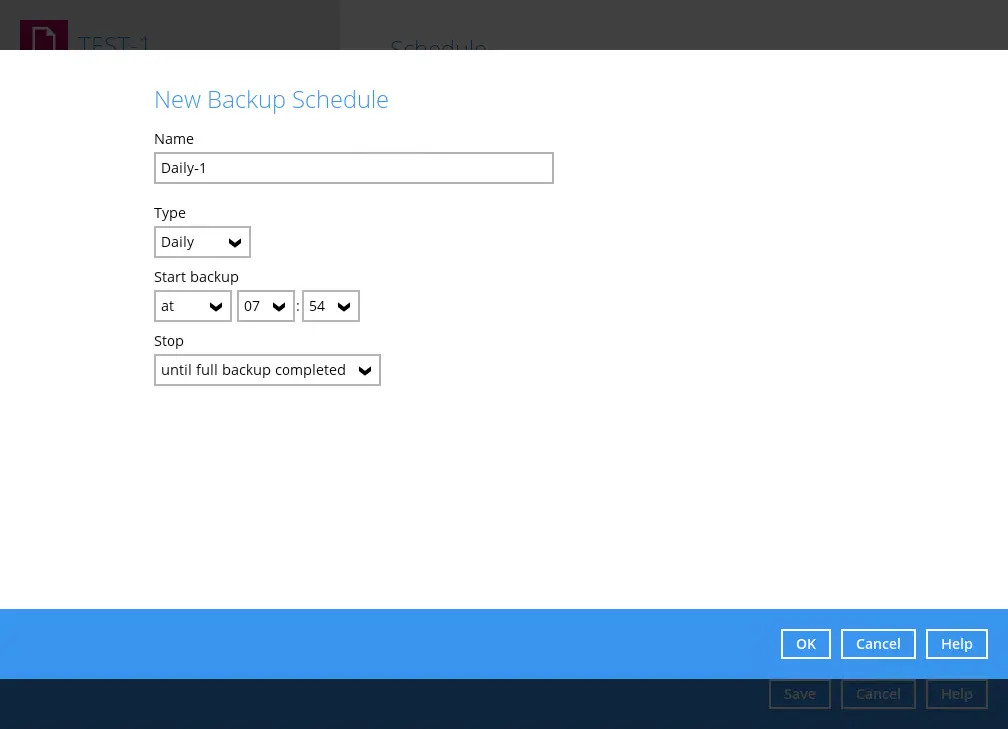Click the Name label above the text field
This screenshot has width=1008, height=729.
pyautogui.click(x=174, y=139)
